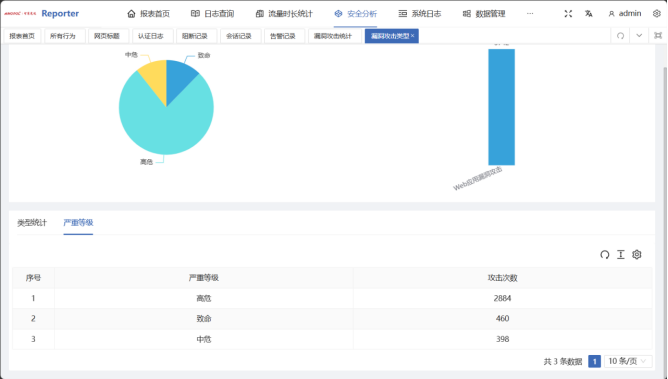Click the value 460
The width and height of the screenshot is (668, 379).
pos(502,319)
